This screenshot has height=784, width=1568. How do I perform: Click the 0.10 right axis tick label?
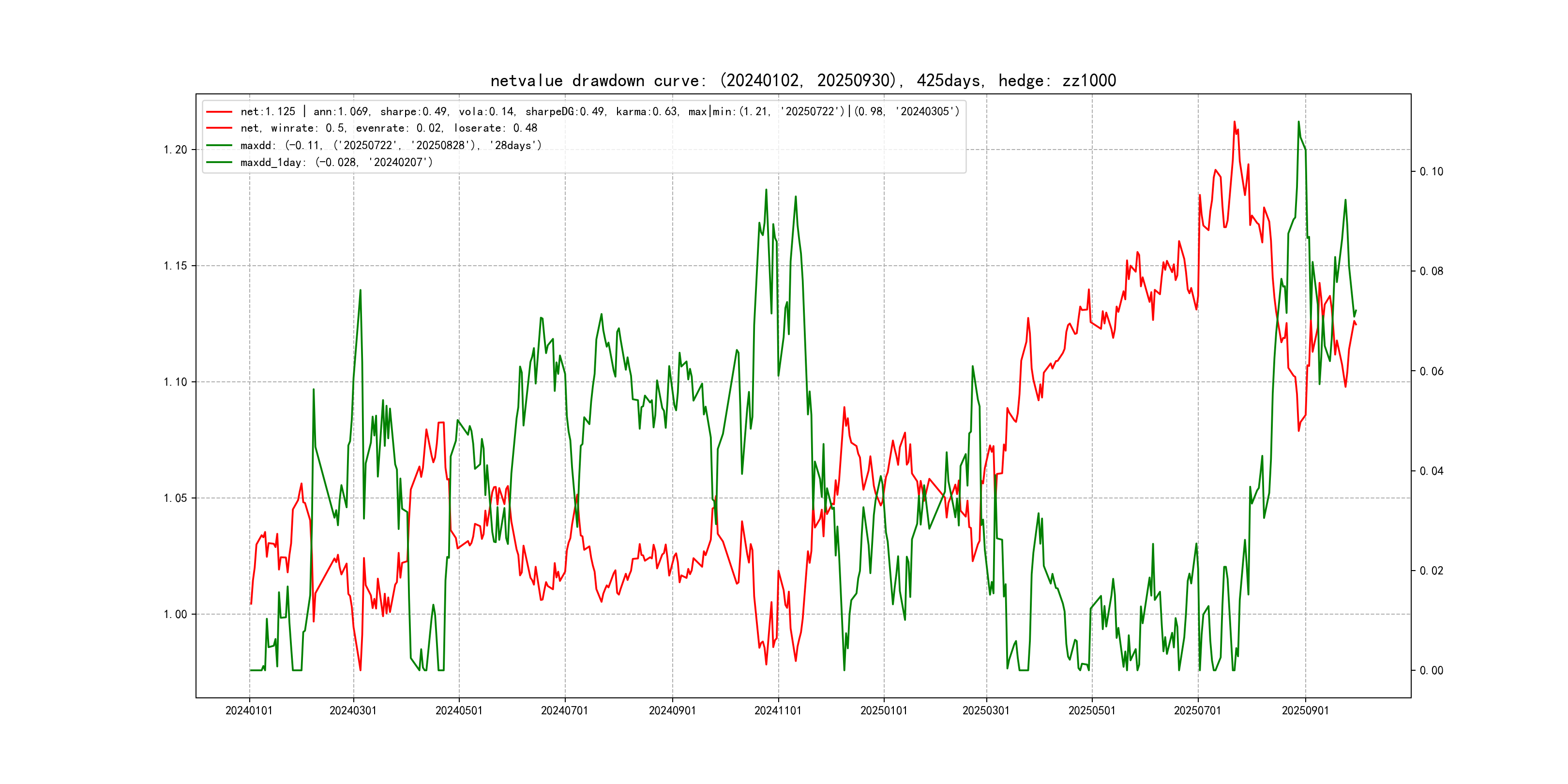click(x=1431, y=172)
